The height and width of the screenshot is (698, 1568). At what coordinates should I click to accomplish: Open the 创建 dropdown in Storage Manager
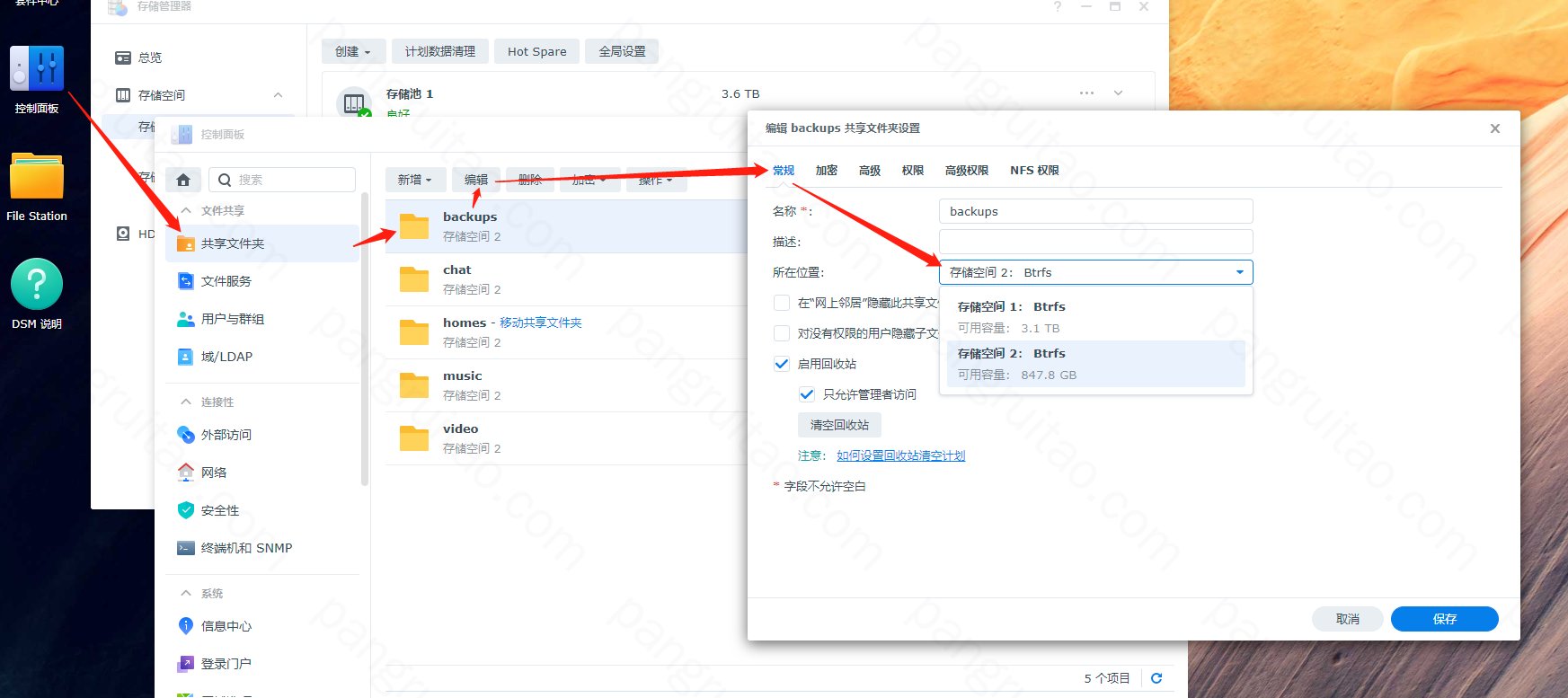[x=353, y=51]
